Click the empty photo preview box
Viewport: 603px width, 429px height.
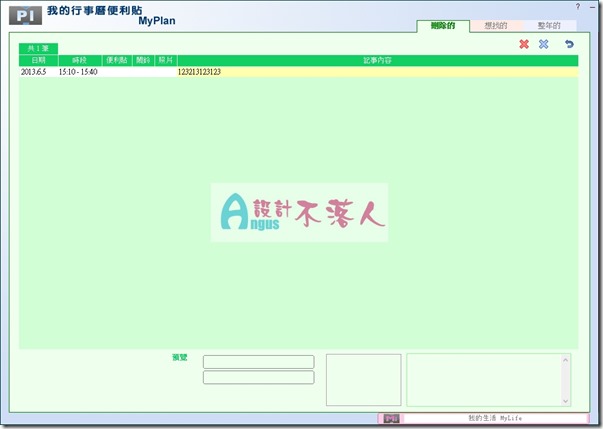363,380
